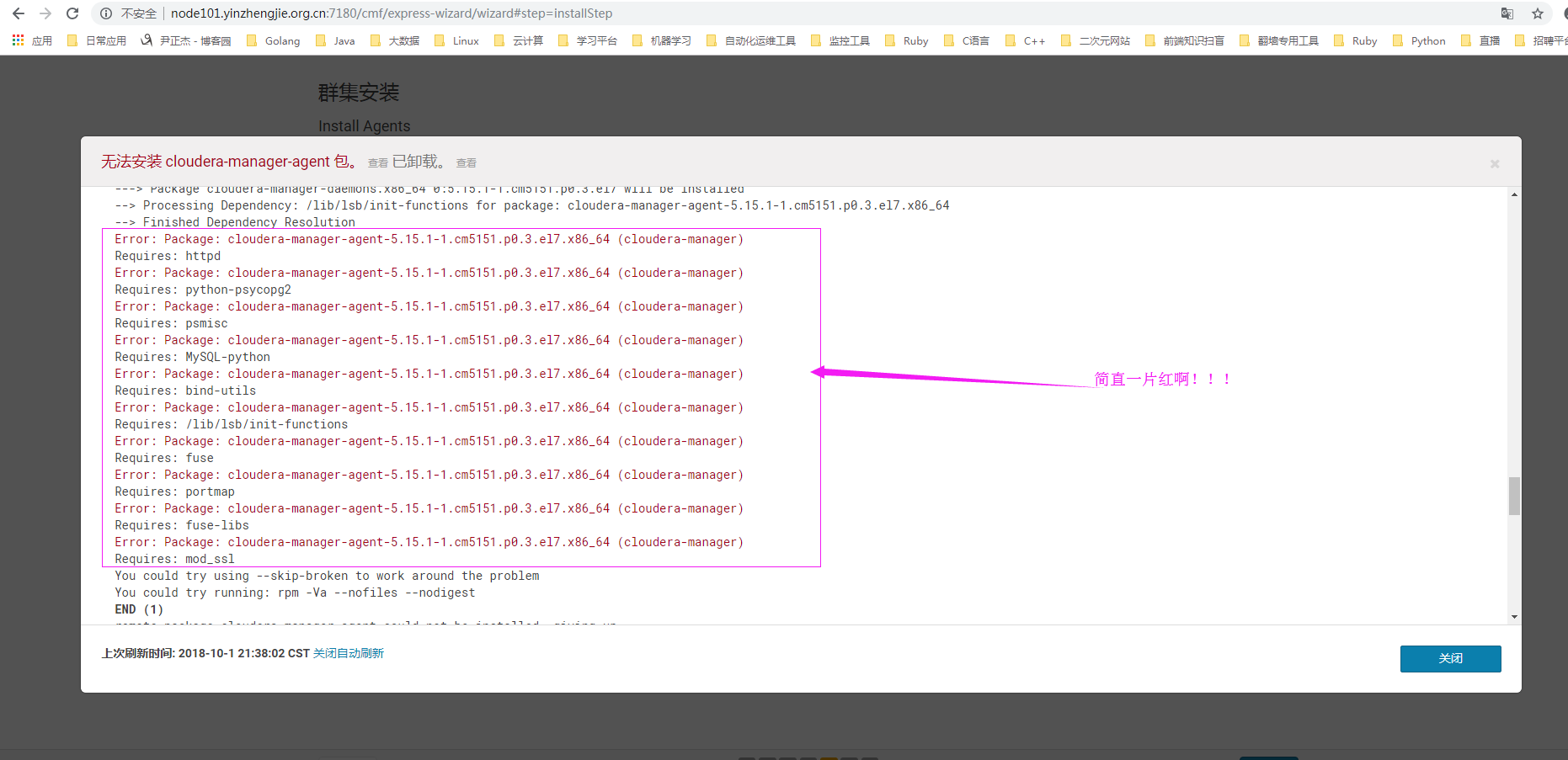The height and width of the screenshot is (760, 1568).
Task: Bookmark this page with star icon
Action: tap(1538, 13)
